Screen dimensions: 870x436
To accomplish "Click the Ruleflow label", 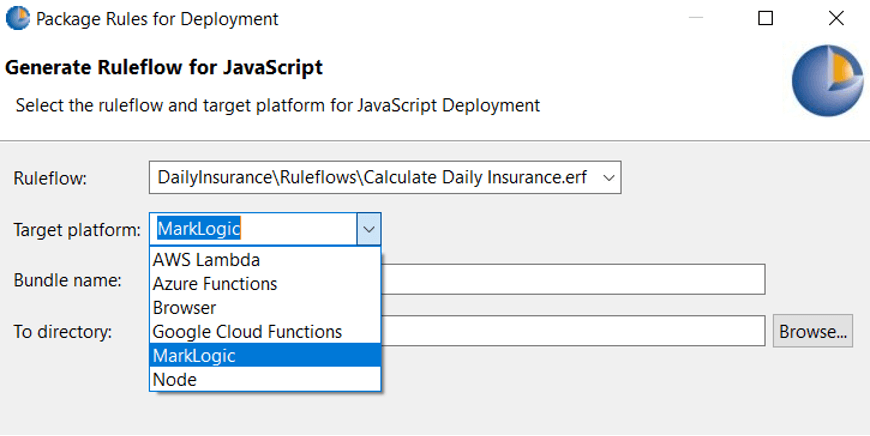I will click(x=50, y=178).
